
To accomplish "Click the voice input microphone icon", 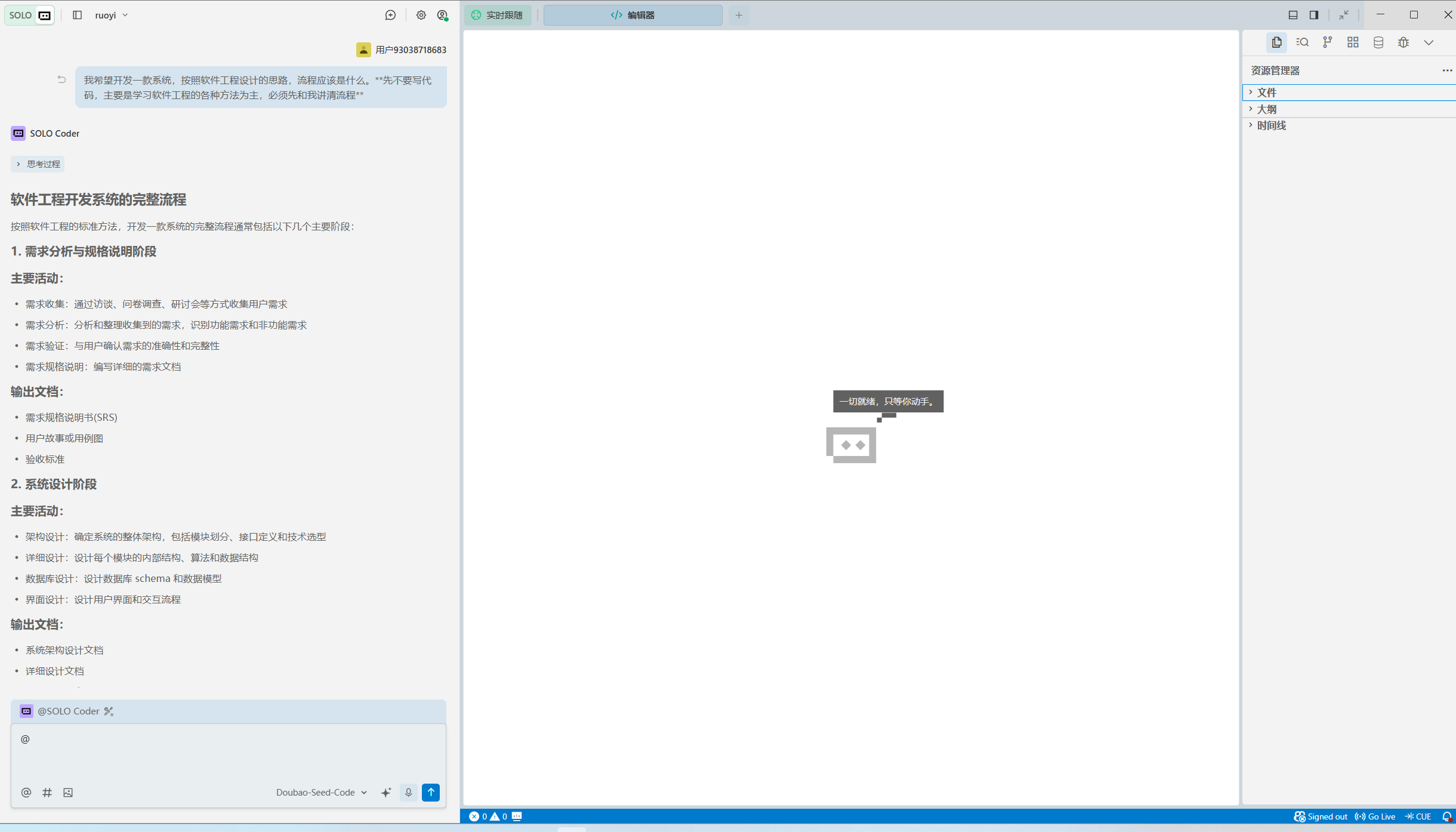I will point(408,793).
